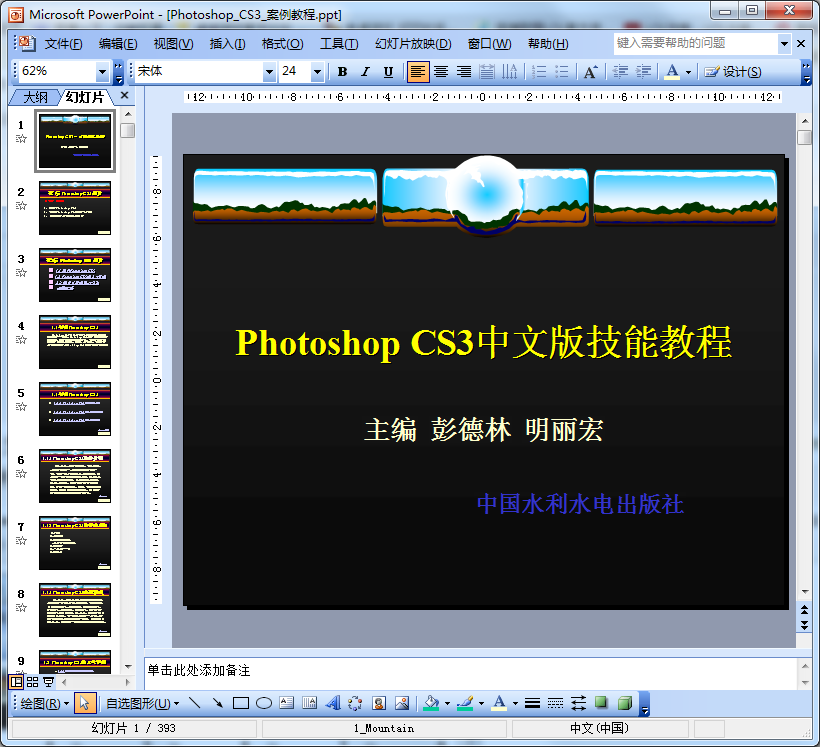820x747 pixels.
Task: Go to previous slide double-arrow button
Action: click(x=804, y=609)
